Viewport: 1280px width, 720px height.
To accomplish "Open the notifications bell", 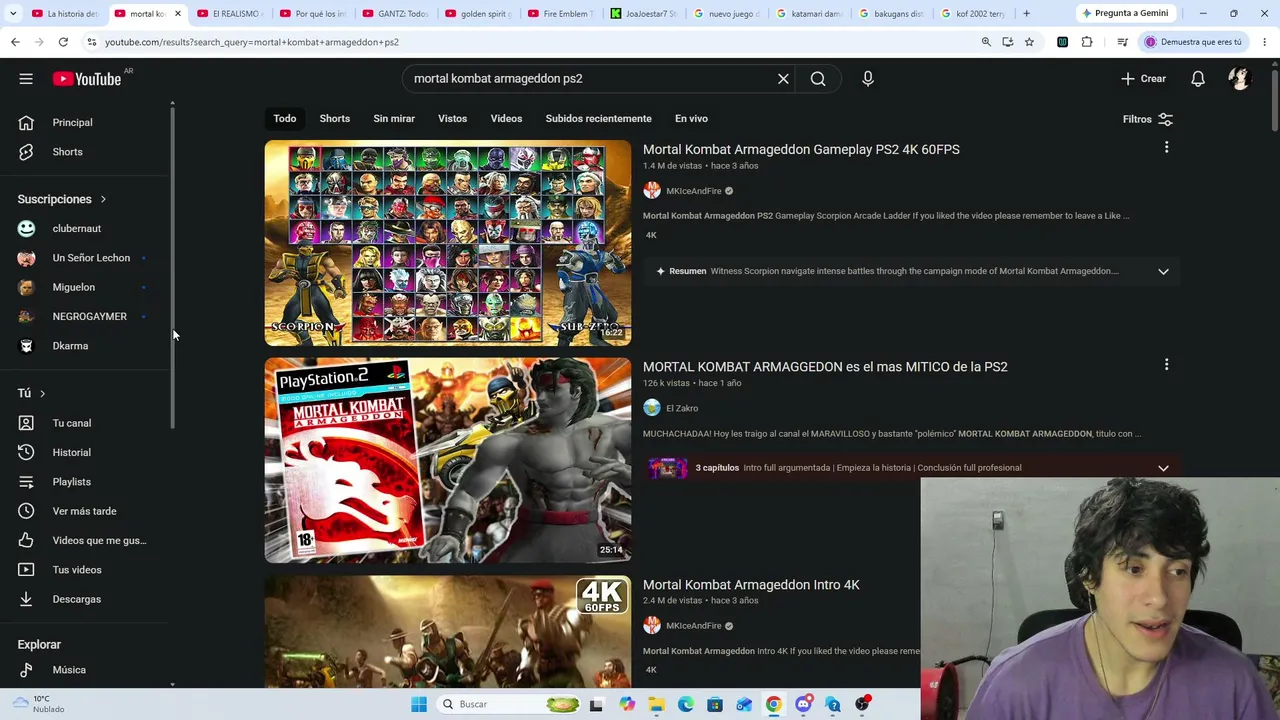I will [1198, 79].
